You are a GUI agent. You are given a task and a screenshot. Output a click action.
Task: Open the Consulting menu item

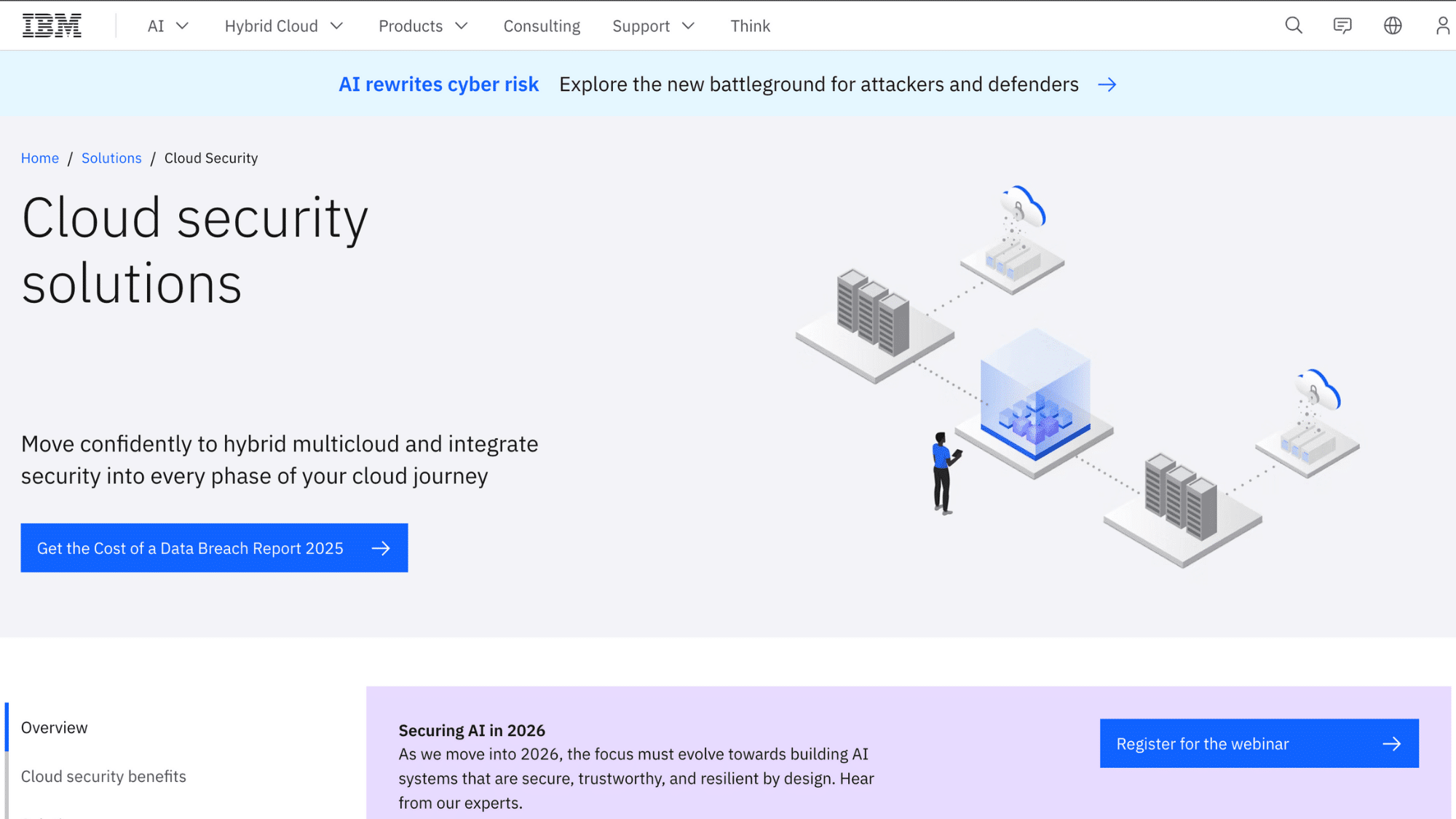[542, 25]
